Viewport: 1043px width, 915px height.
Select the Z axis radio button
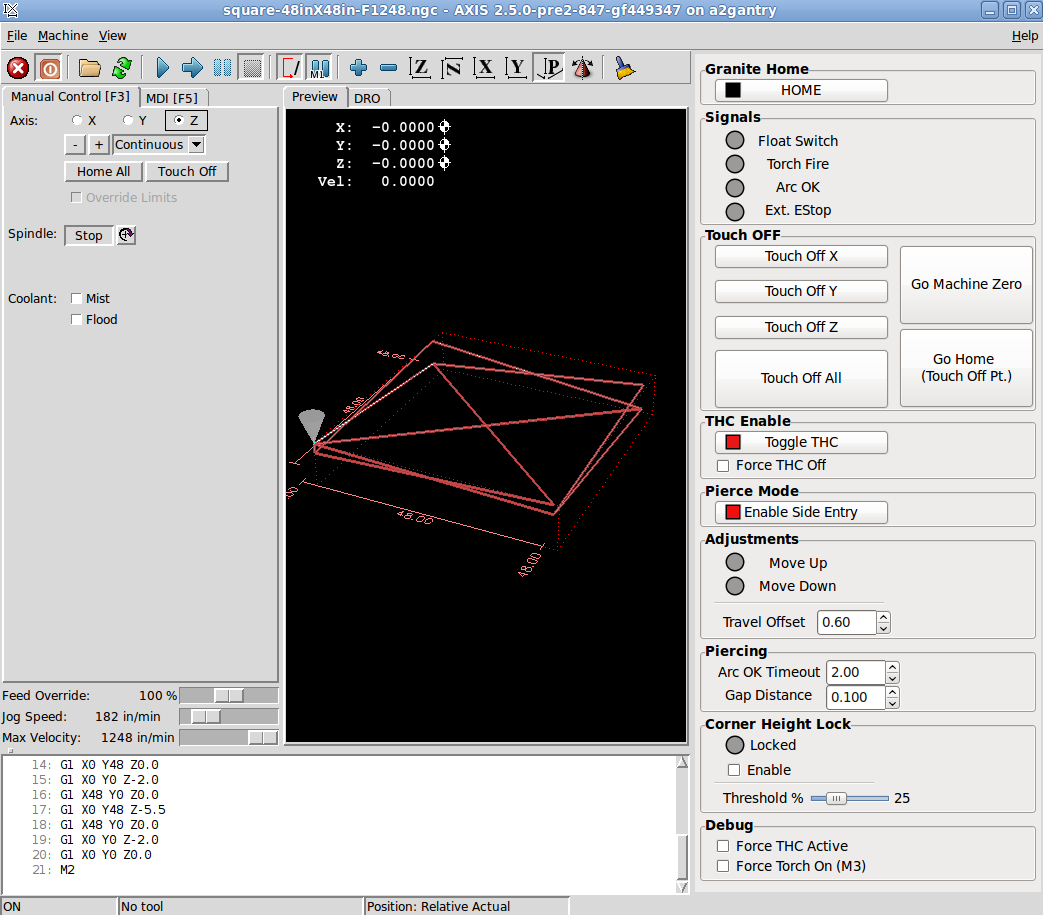tap(178, 120)
